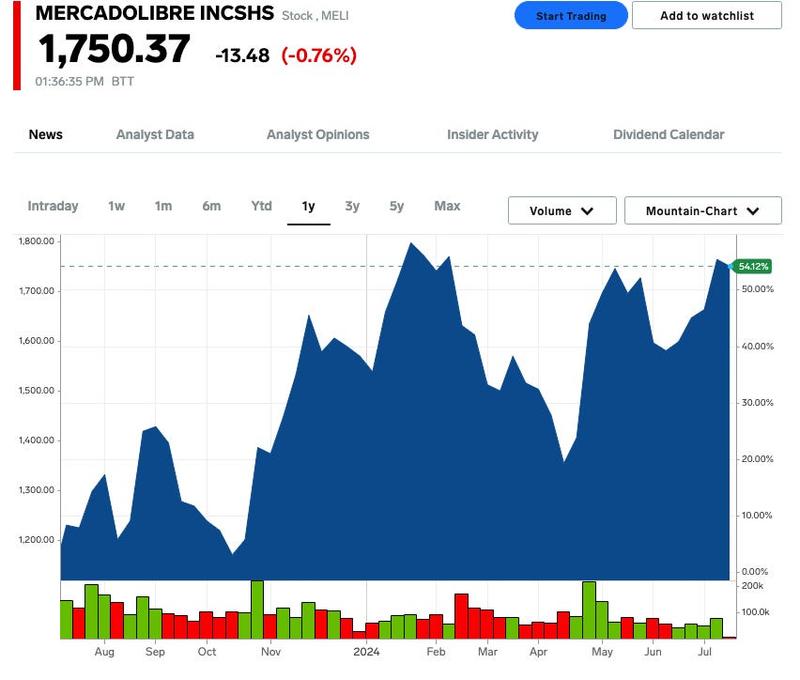Click the 2024 x-axis label
This screenshot has height=680, width=800.
pyautogui.click(x=366, y=652)
